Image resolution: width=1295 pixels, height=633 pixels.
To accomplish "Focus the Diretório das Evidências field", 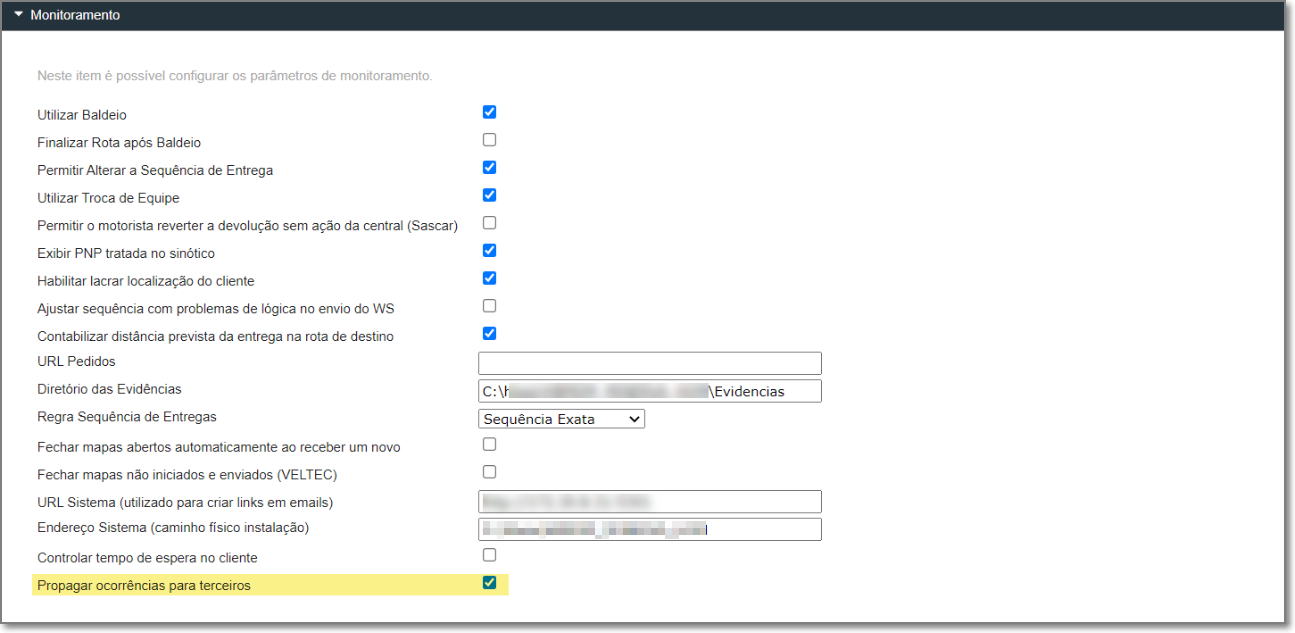I will pyautogui.click(x=650, y=391).
